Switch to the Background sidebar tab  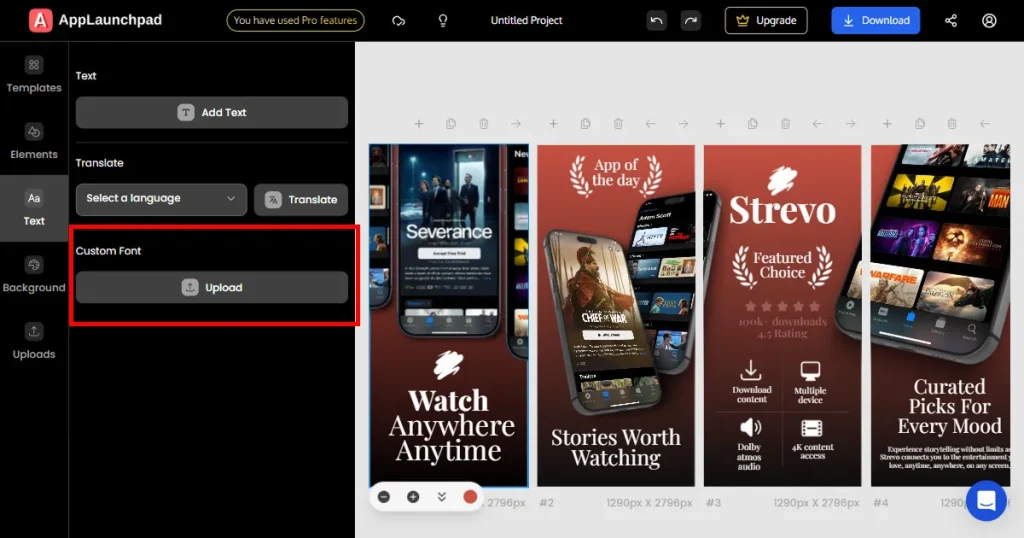click(x=34, y=275)
